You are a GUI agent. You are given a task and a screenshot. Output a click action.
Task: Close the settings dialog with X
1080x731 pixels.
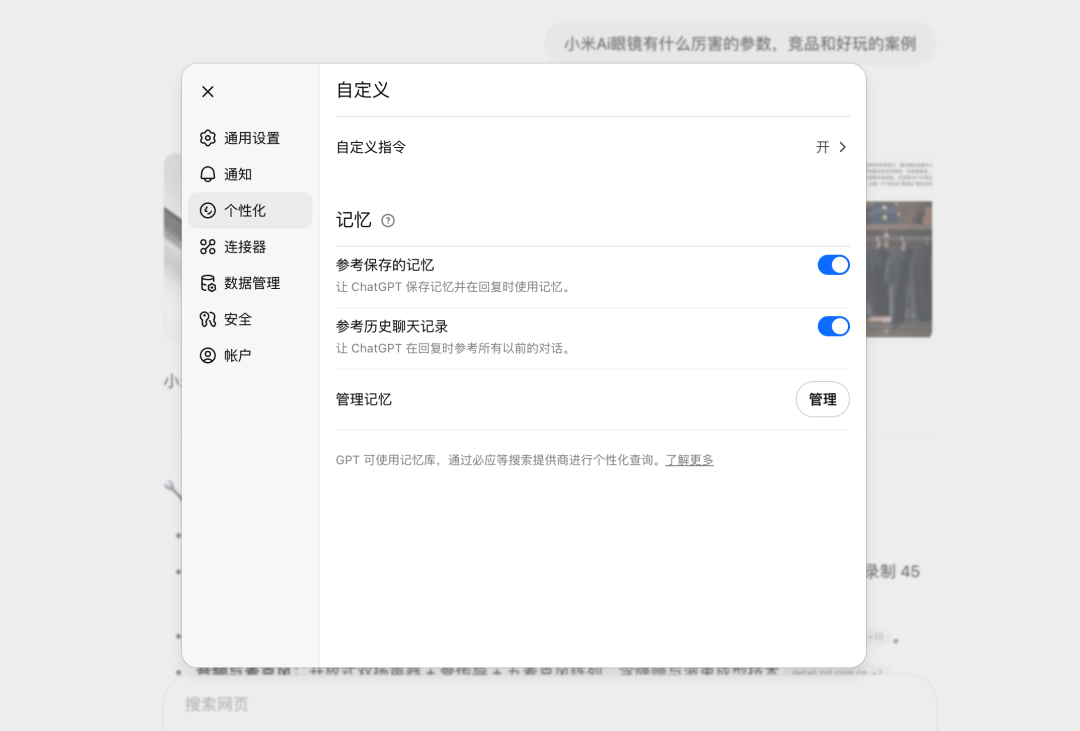pyautogui.click(x=207, y=92)
